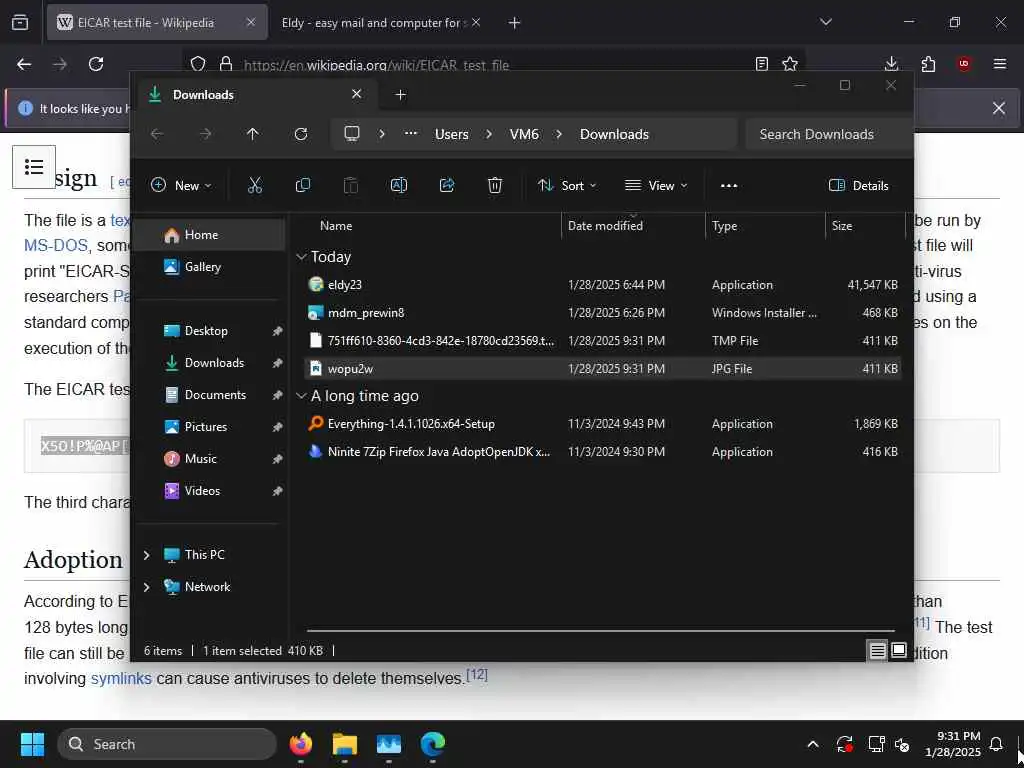Select the Ninite 7Zip Firefox Java file
1024x768 pixels.
(x=603, y=452)
